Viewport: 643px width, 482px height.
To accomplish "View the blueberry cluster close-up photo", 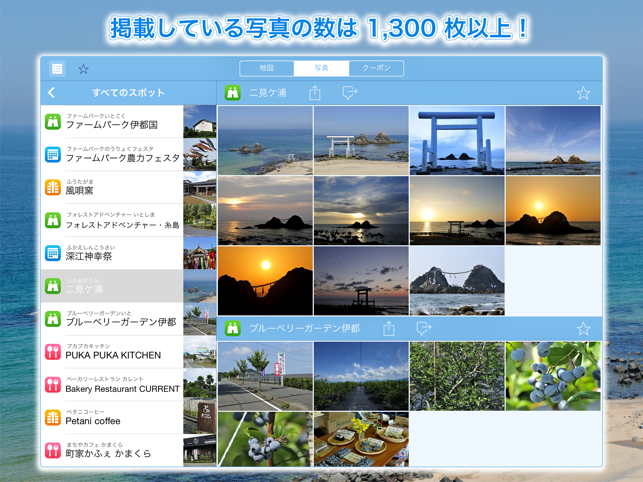I will pos(553,376).
